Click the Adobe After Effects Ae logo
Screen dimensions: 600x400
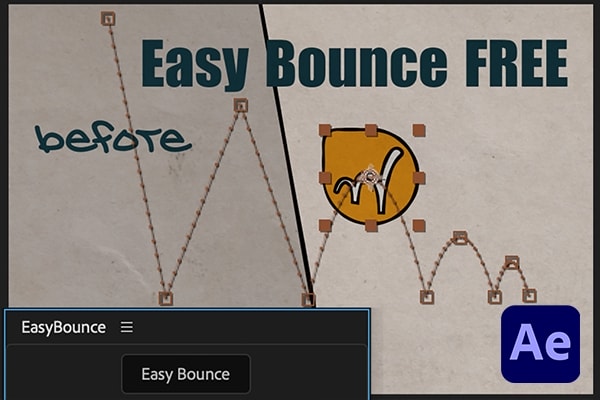coord(540,344)
